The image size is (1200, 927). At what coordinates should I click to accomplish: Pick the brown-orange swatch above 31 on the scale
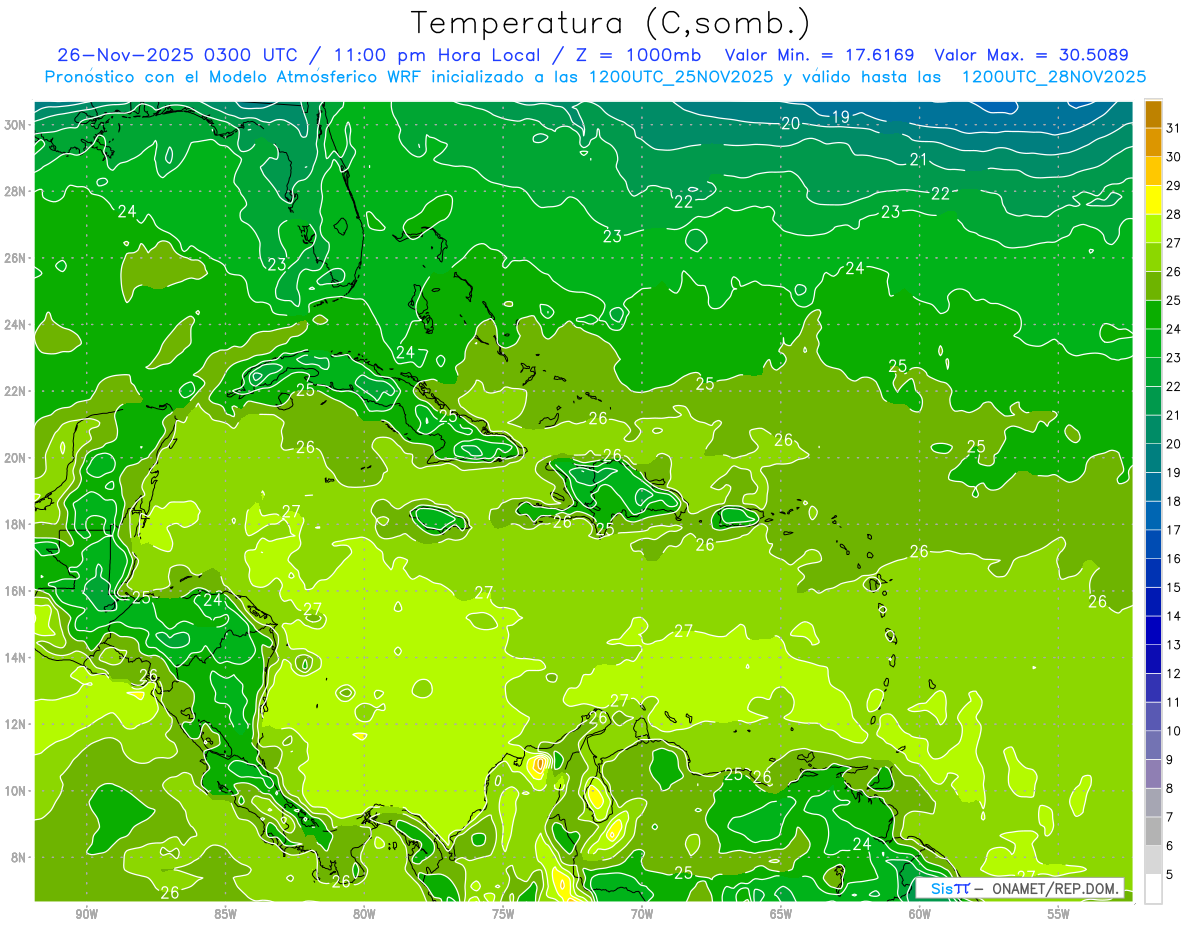click(1153, 114)
